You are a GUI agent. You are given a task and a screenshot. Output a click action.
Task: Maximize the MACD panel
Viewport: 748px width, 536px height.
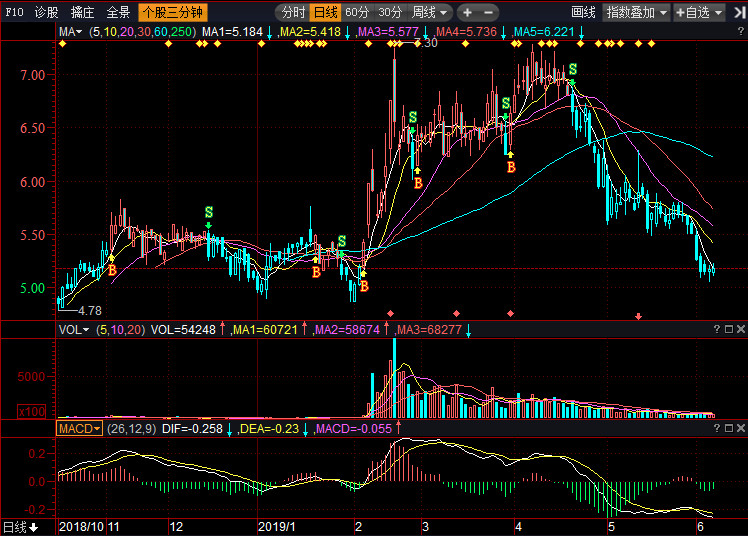click(x=728, y=428)
